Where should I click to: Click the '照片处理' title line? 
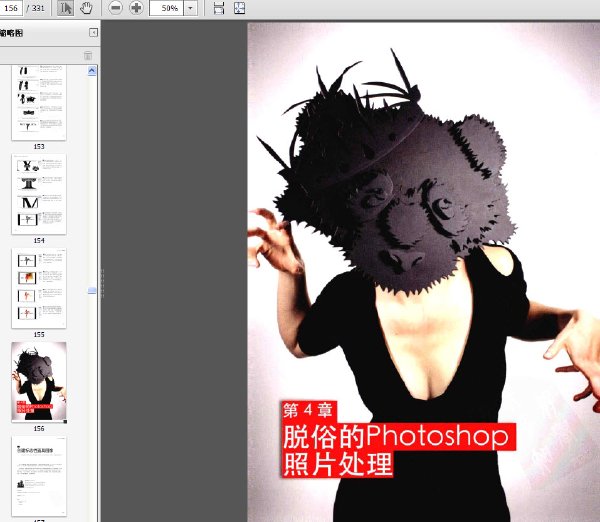pos(338,464)
